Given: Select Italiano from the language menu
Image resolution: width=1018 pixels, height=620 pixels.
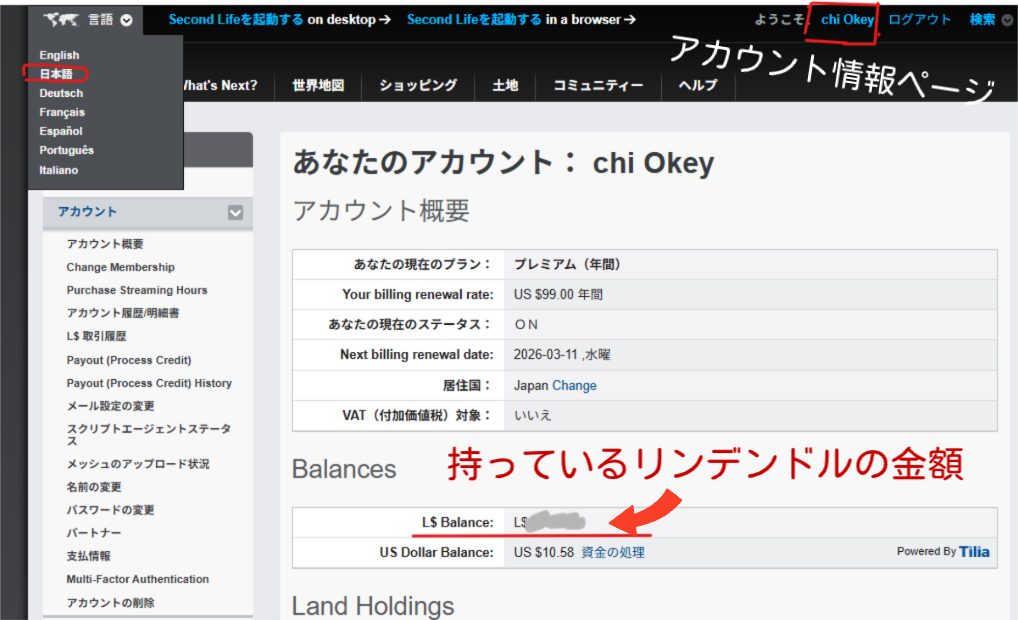Looking at the screenshot, I should click(x=58, y=170).
